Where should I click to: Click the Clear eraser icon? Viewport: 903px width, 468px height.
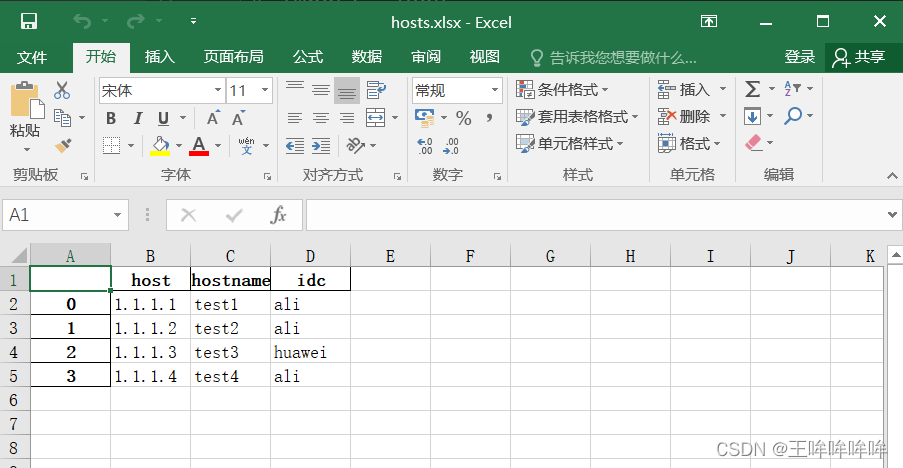(753, 143)
